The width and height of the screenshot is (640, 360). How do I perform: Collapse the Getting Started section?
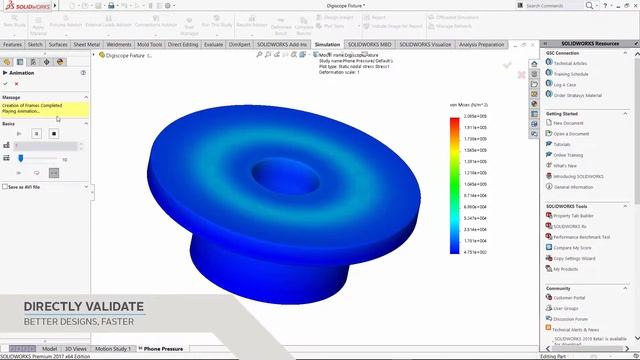625,113
